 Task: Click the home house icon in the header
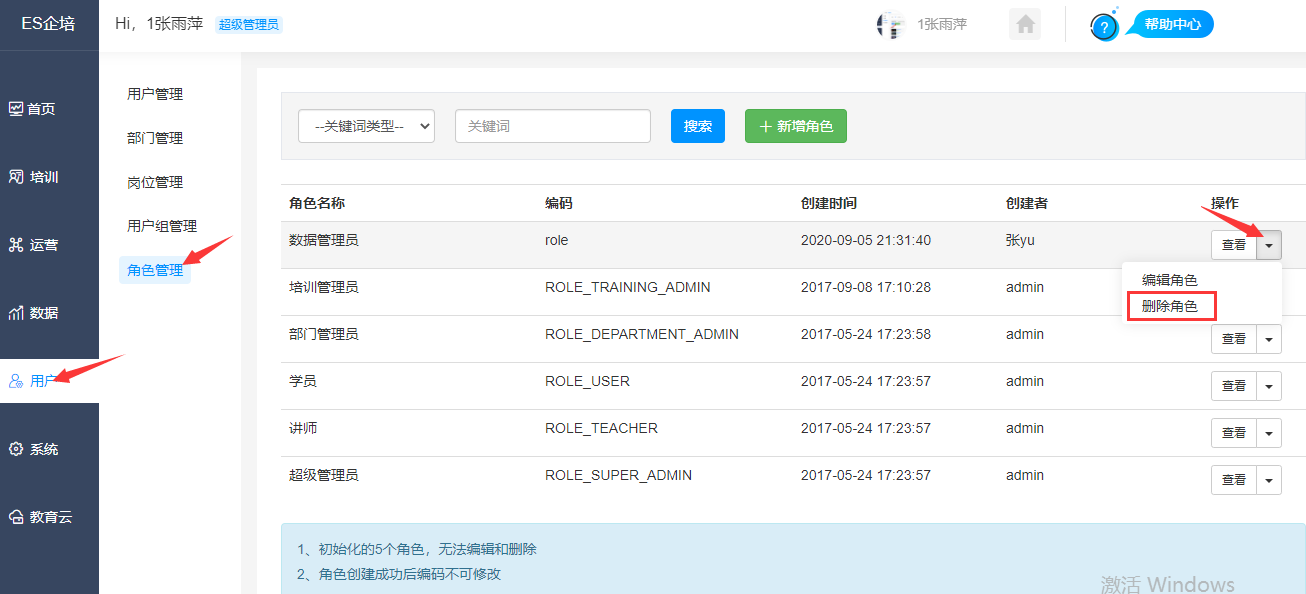click(x=1025, y=24)
